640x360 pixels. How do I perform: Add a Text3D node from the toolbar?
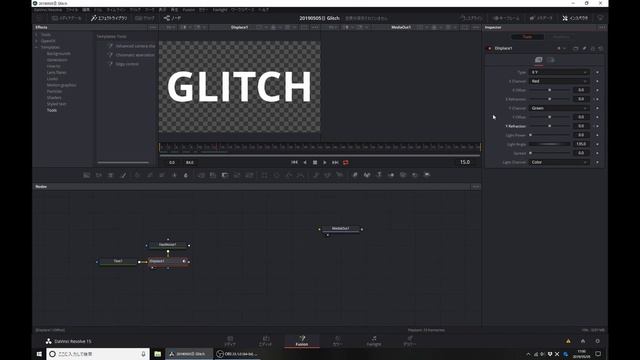tap(379, 175)
